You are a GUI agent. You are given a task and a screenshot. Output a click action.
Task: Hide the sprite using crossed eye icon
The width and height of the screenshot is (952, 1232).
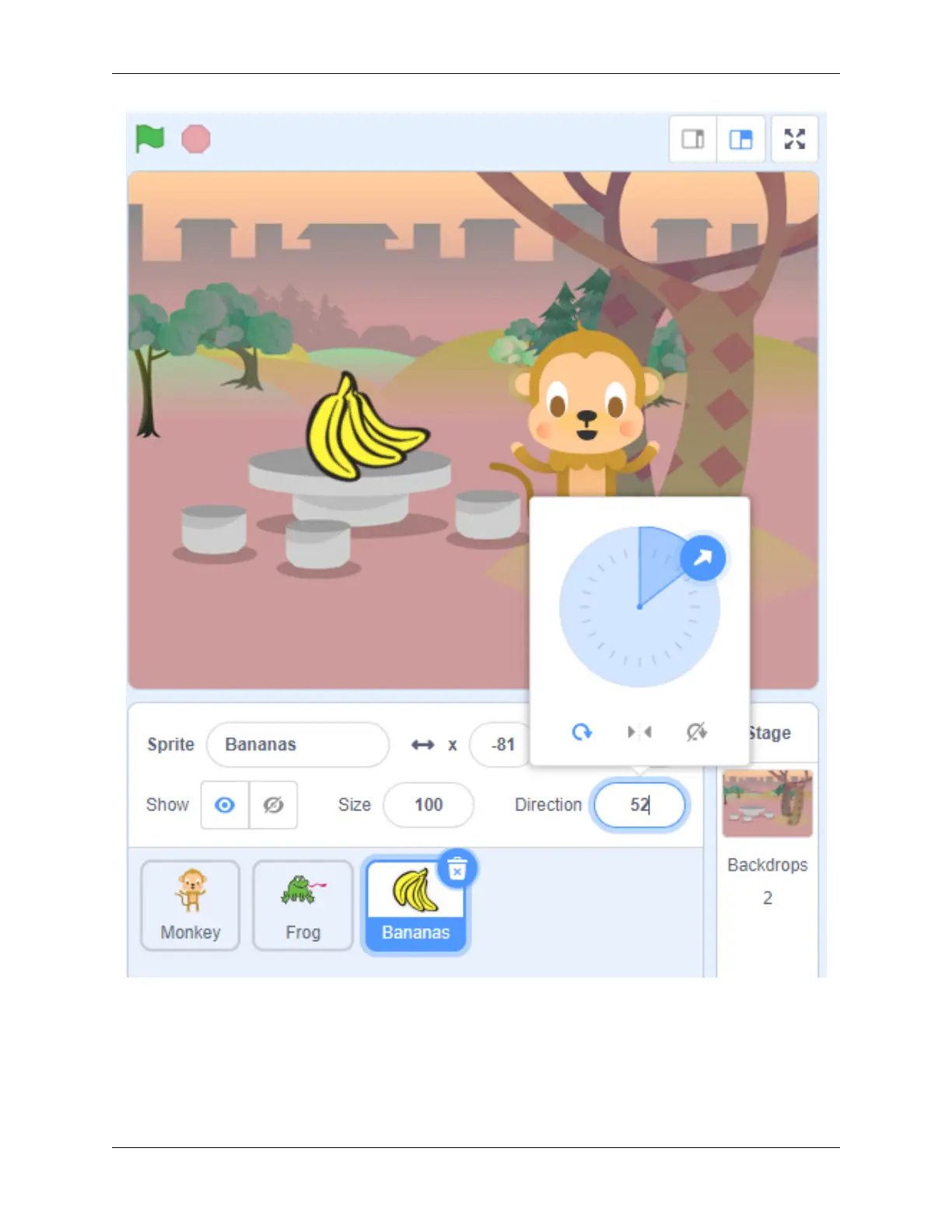[273, 805]
